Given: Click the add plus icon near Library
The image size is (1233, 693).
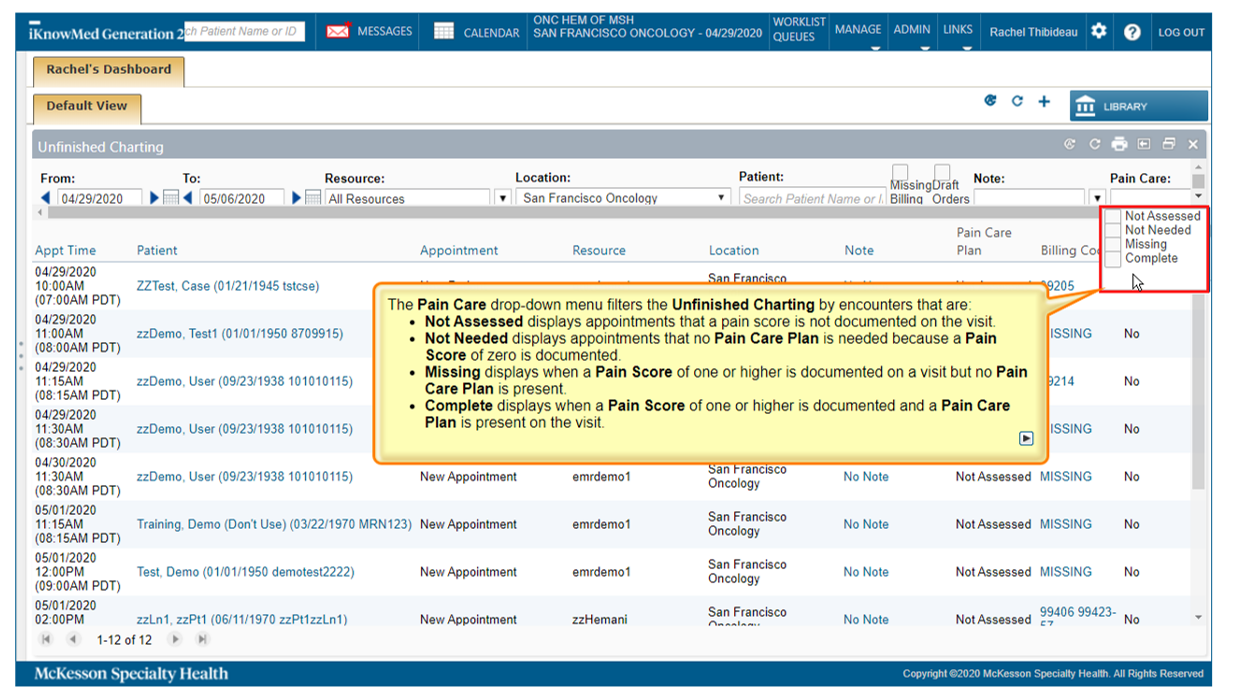Looking at the screenshot, I should coord(1044,102).
